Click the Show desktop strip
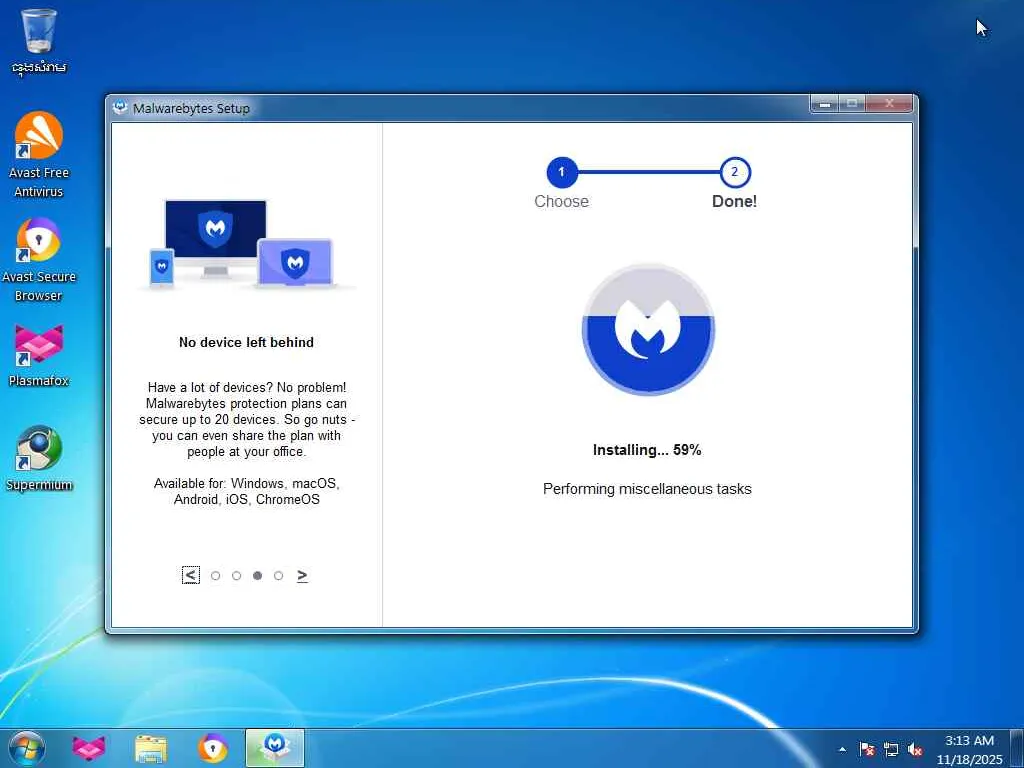The image size is (1024, 768). pyautogui.click(x=1017, y=750)
